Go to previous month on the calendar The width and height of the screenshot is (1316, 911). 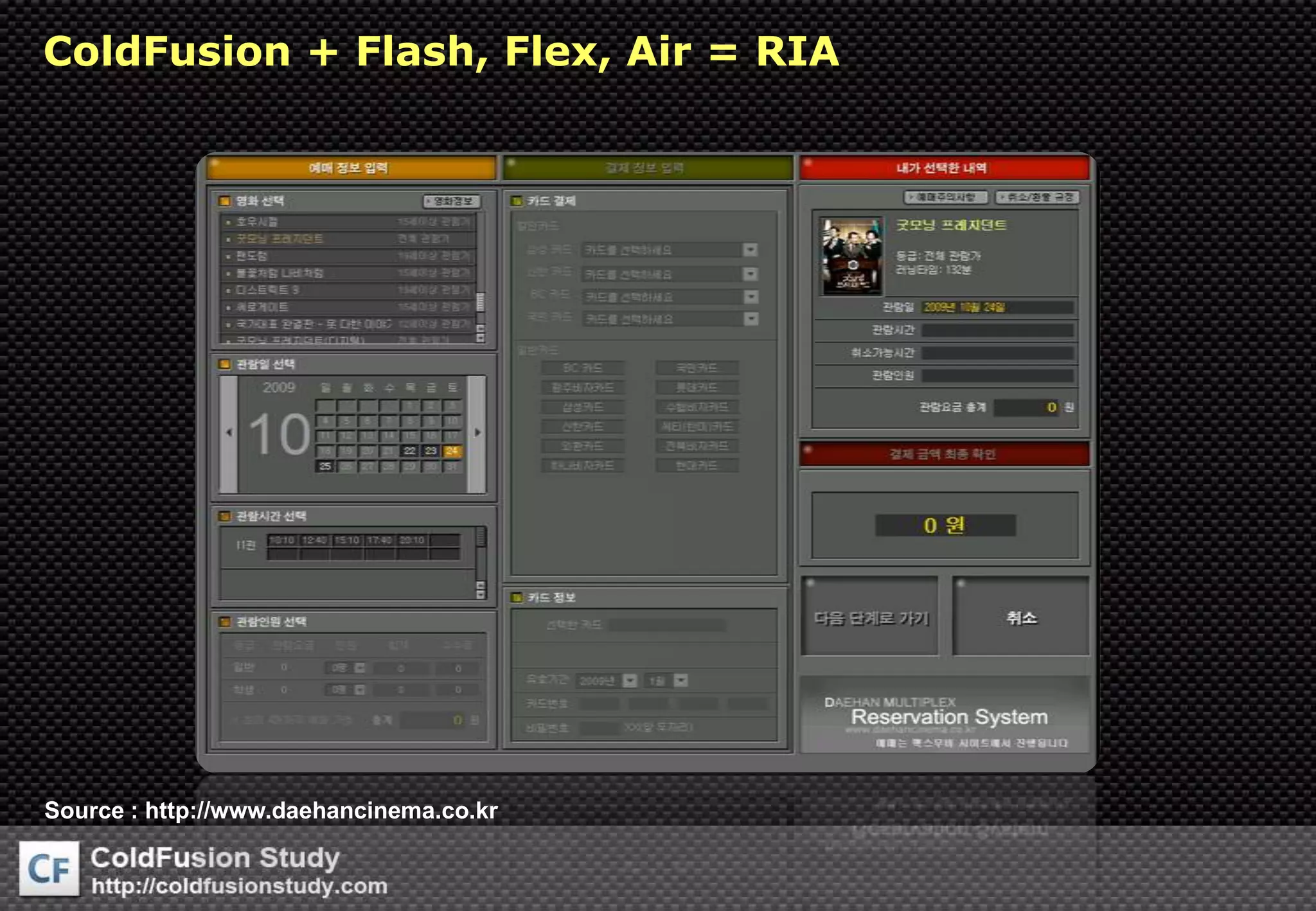[229, 433]
